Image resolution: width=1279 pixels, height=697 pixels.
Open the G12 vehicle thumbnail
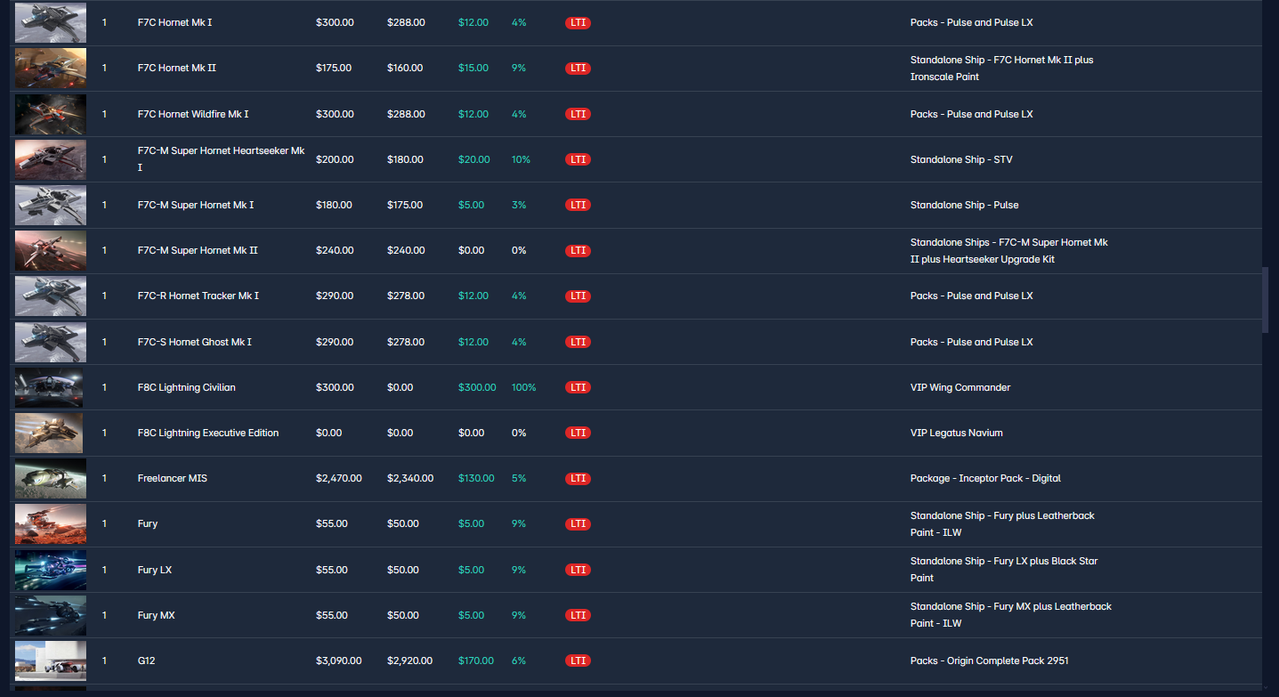[50, 661]
